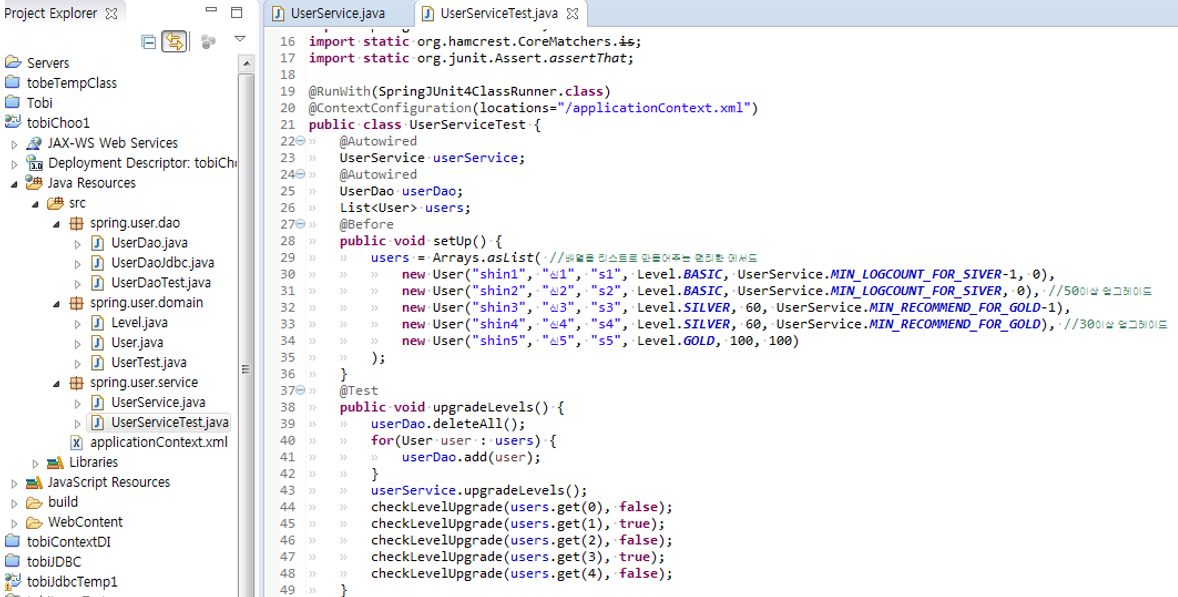The width and height of the screenshot is (1178, 597).
Task: Open applicationContext.xml file
Action: pyautogui.click(x=159, y=442)
